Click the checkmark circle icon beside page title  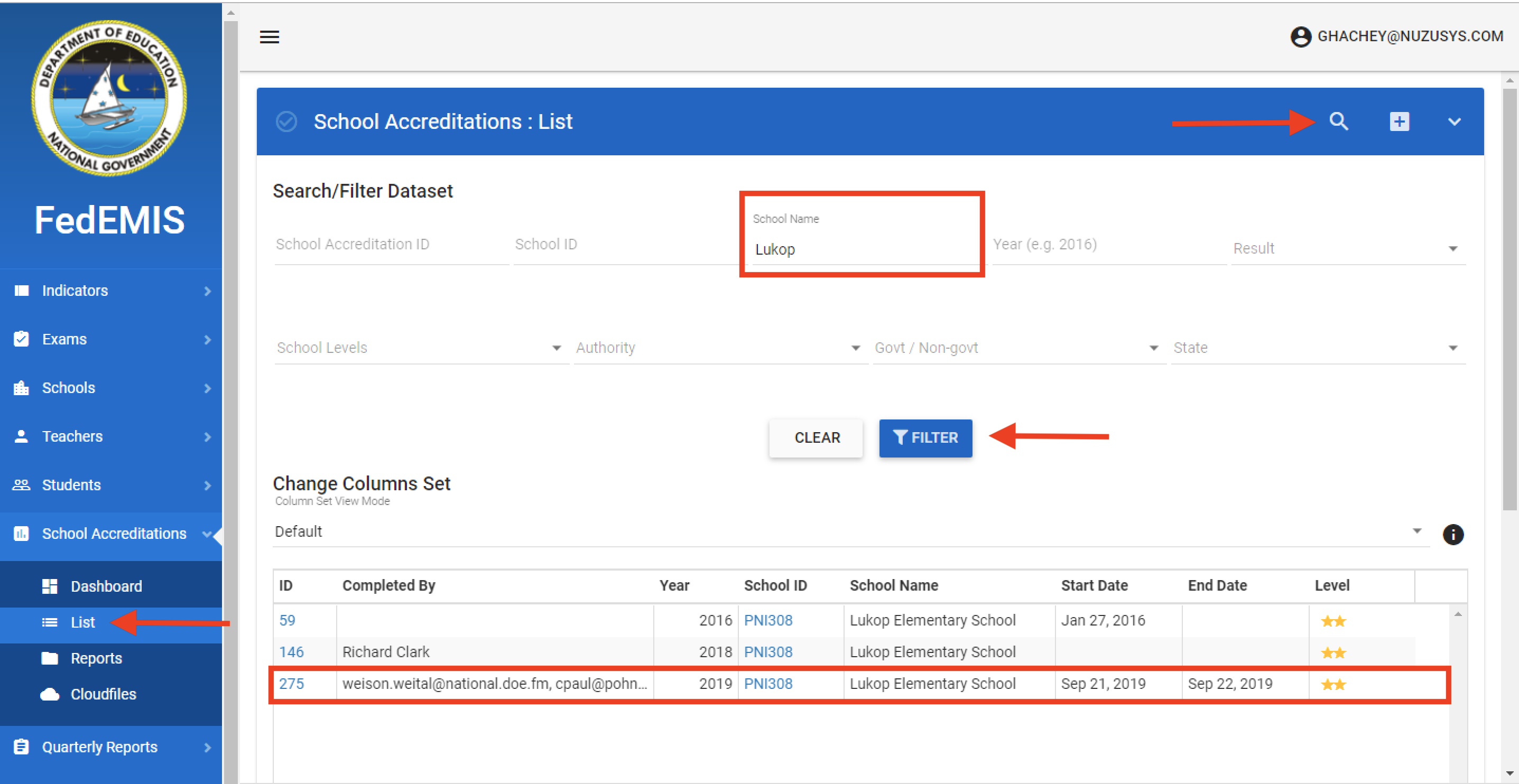[x=286, y=122]
